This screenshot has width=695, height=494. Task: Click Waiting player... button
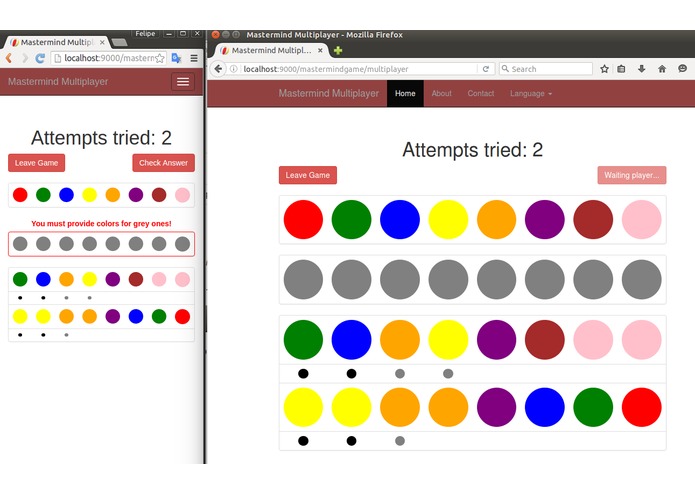click(x=632, y=175)
